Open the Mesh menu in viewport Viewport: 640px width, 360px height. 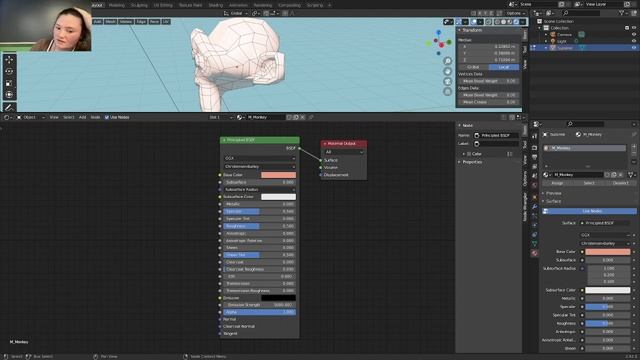coord(110,22)
